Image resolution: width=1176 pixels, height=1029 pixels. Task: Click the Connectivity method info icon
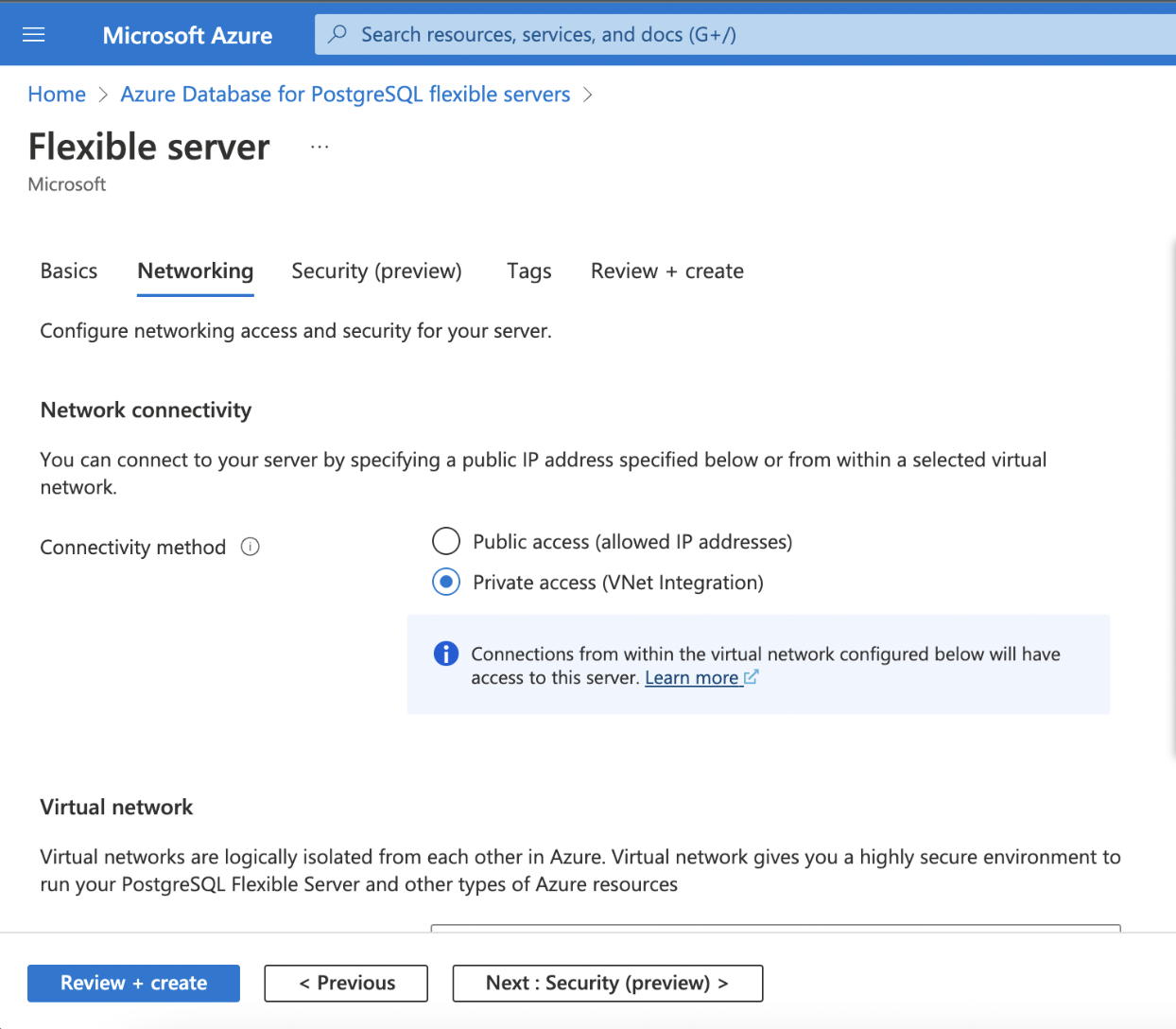pyautogui.click(x=251, y=547)
